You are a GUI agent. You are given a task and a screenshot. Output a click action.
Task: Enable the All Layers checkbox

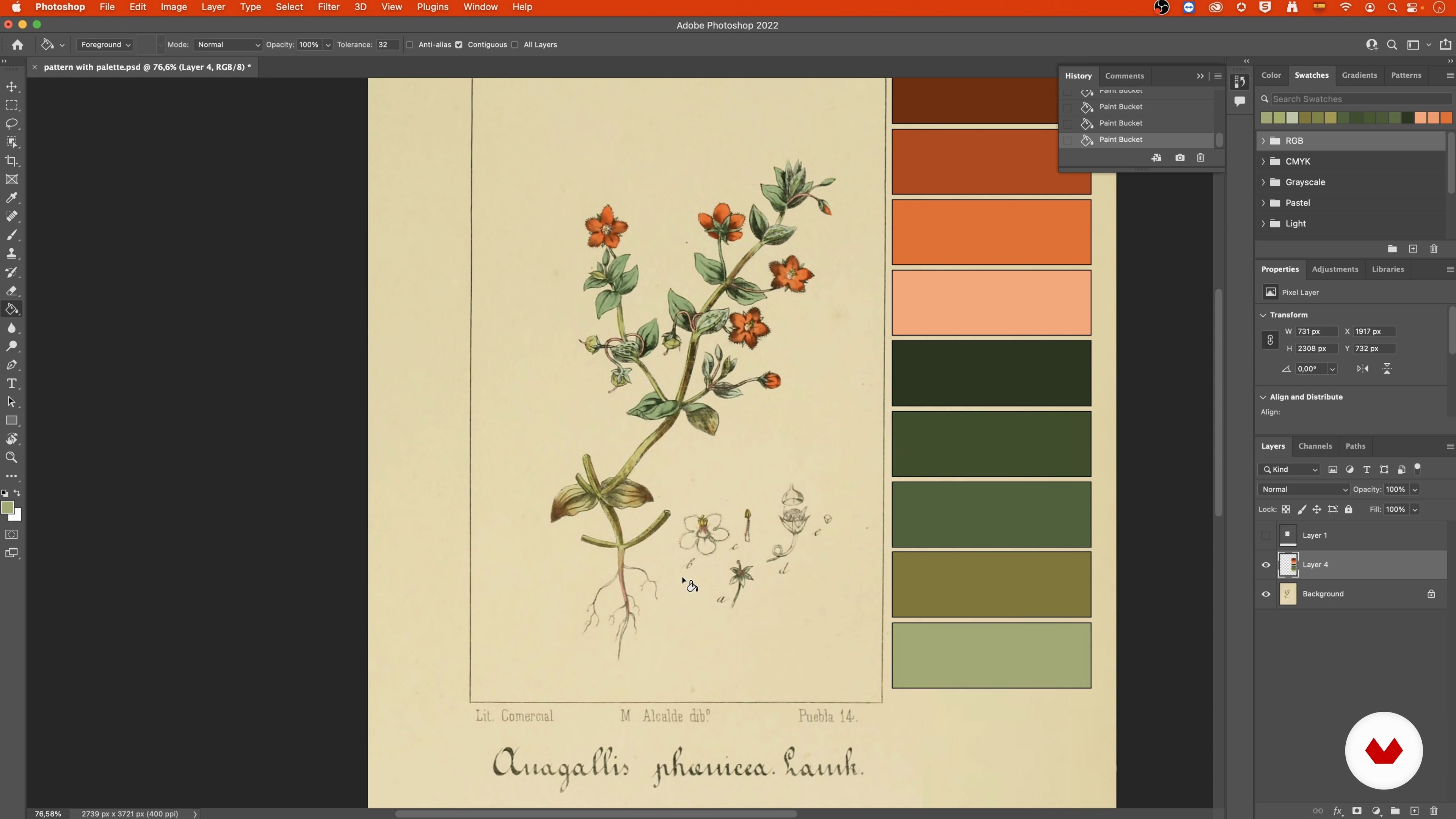(515, 45)
